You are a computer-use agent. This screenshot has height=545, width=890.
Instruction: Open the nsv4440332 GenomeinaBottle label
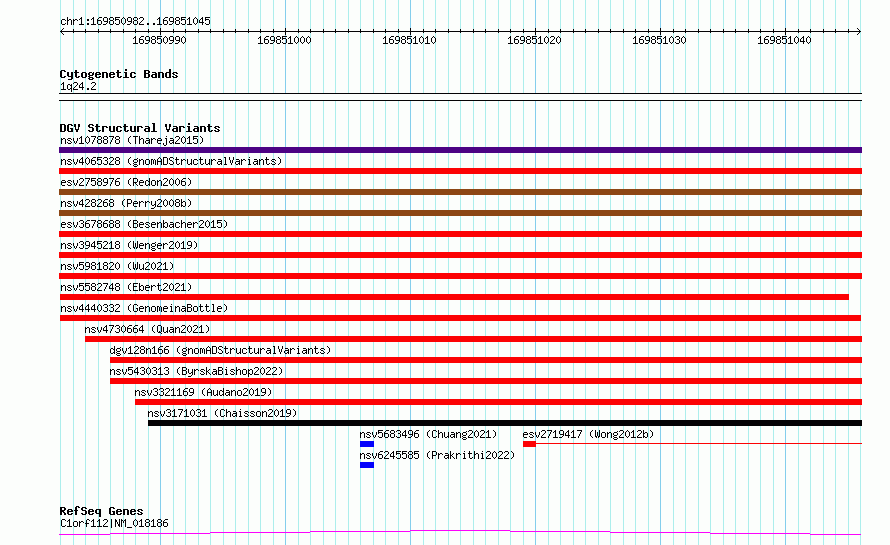pyautogui.click(x=144, y=308)
